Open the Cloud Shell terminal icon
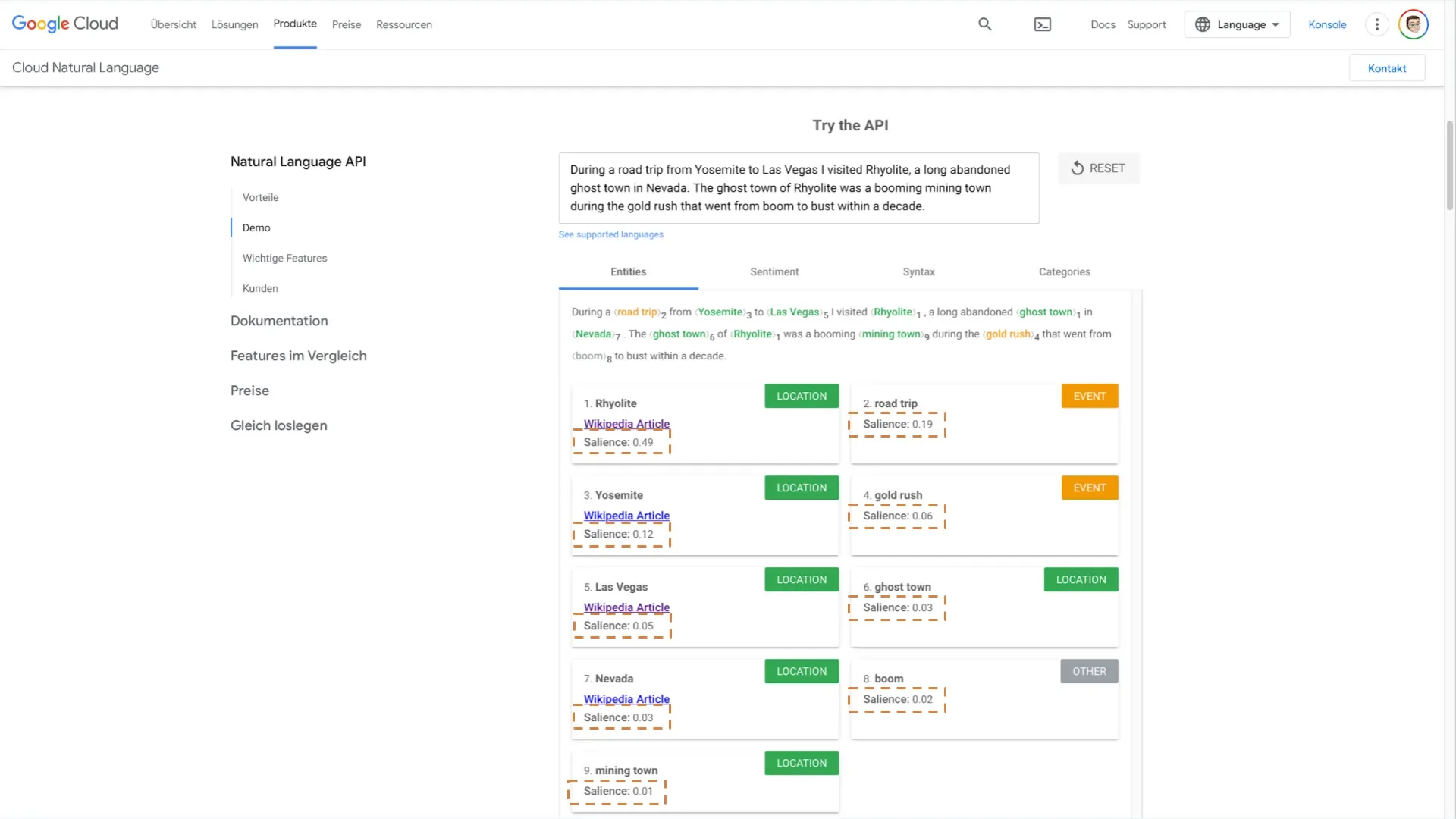1456x819 pixels. click(1043, 24)
